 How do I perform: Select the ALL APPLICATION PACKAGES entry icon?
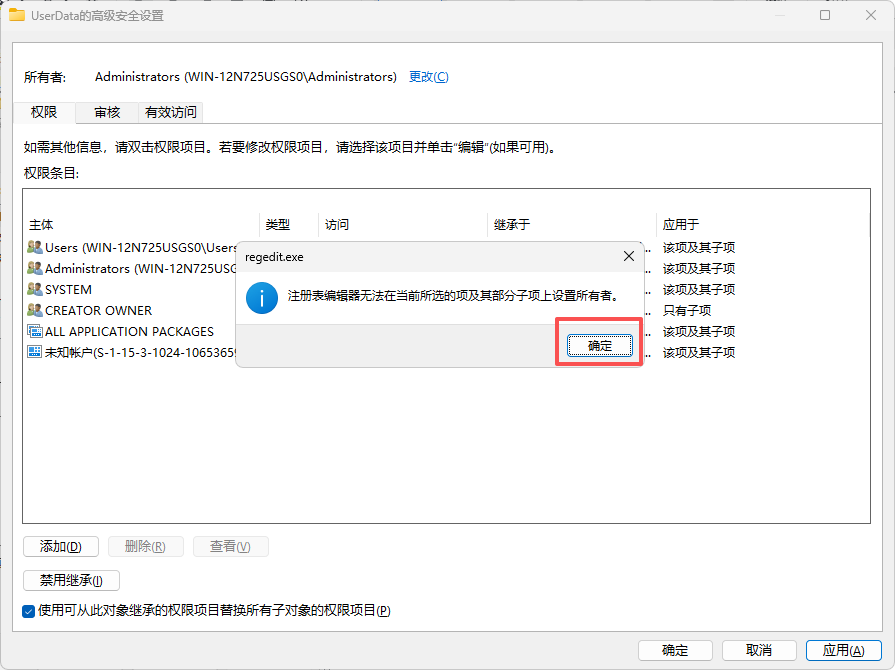32,331
